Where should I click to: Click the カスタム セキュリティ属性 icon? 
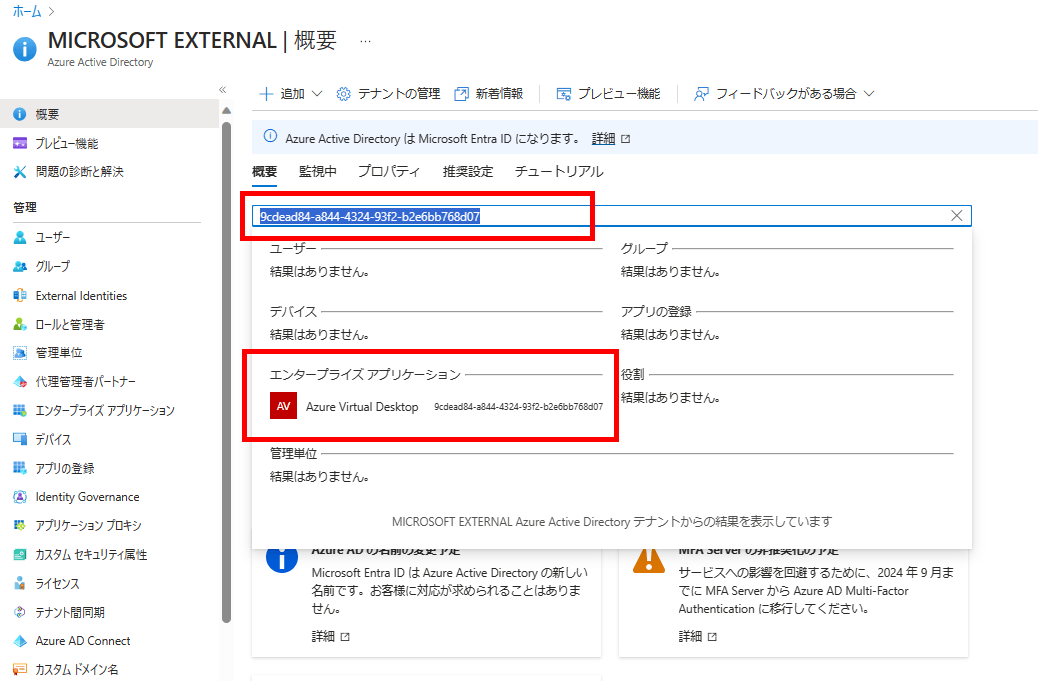pyautogui.click(x=20, y=555)
